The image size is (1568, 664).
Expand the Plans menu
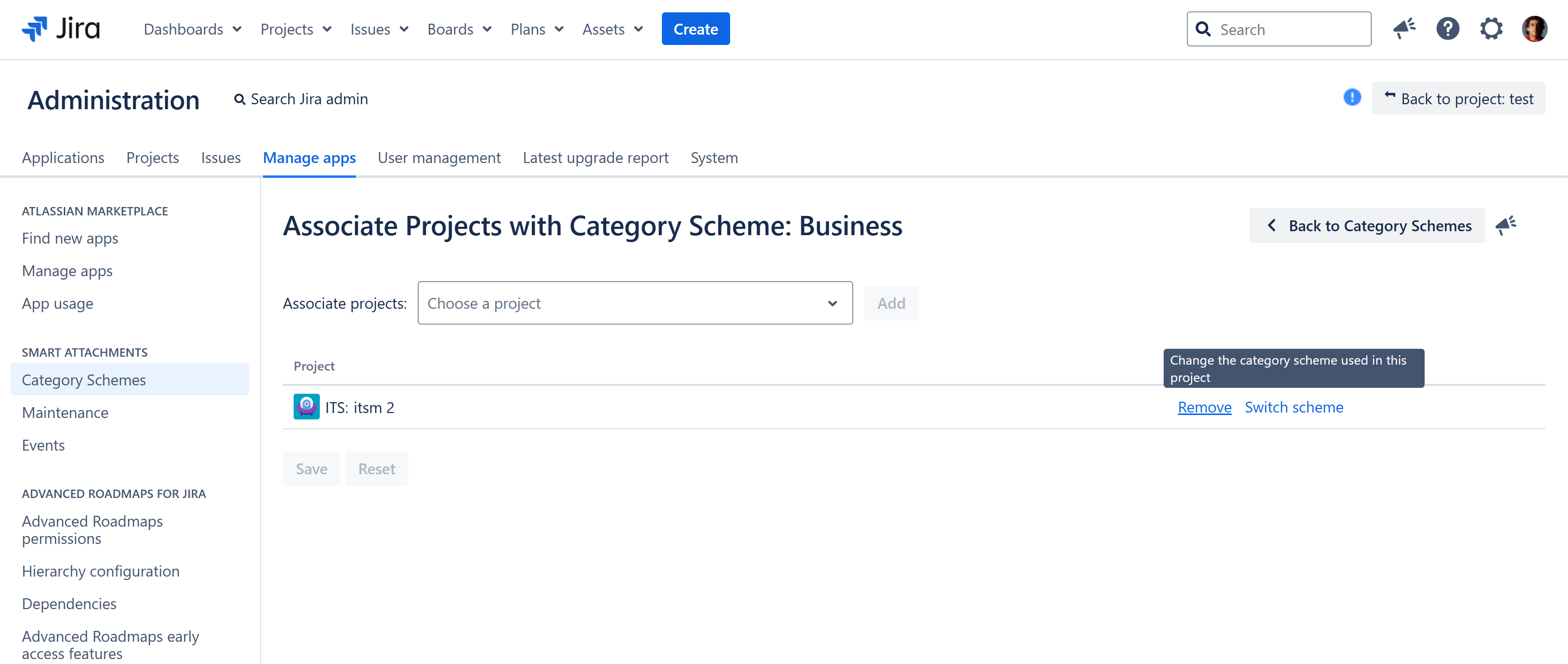[537, 29]
